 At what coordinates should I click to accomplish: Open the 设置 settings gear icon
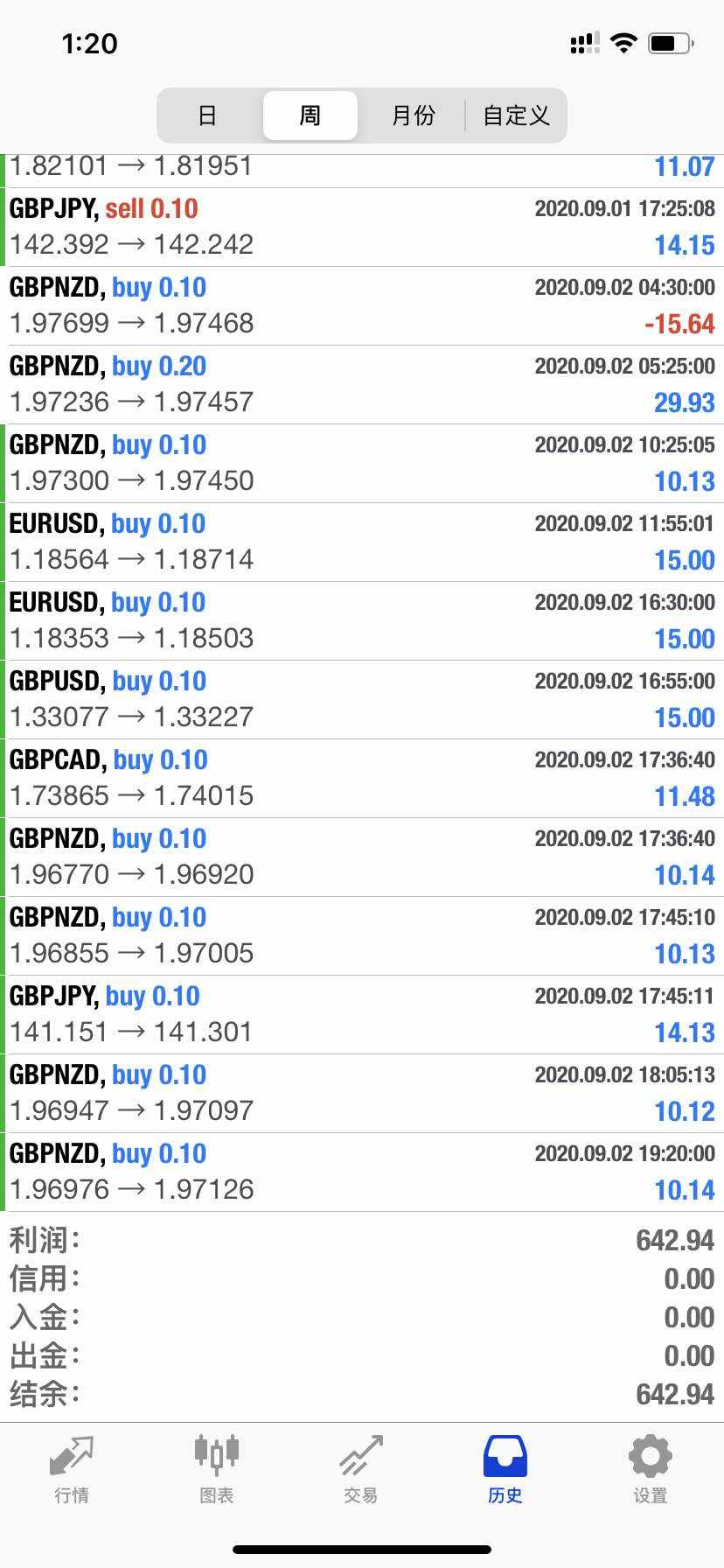(650, 1457)
